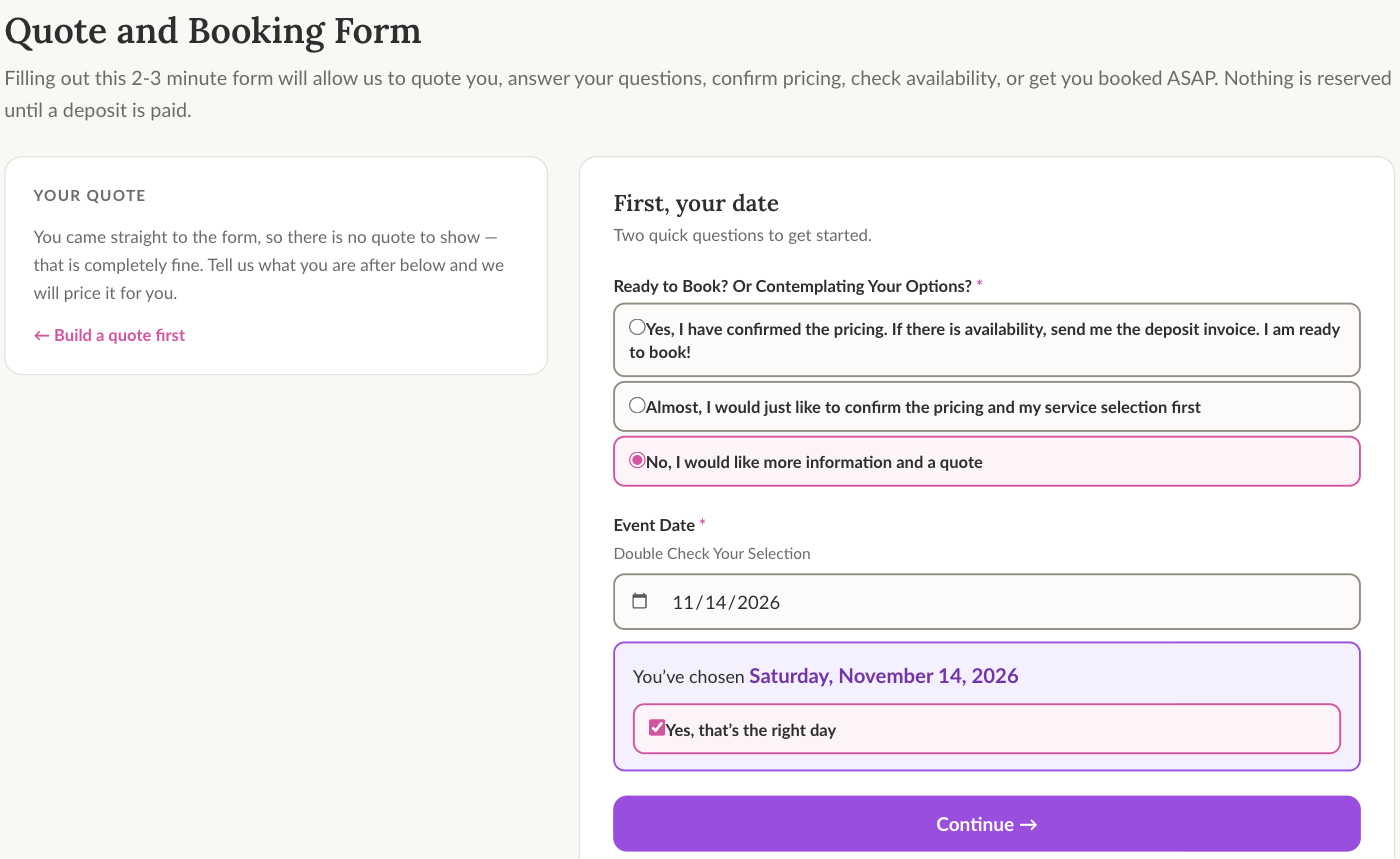Follow the 'Build a quote first' link

110,335
